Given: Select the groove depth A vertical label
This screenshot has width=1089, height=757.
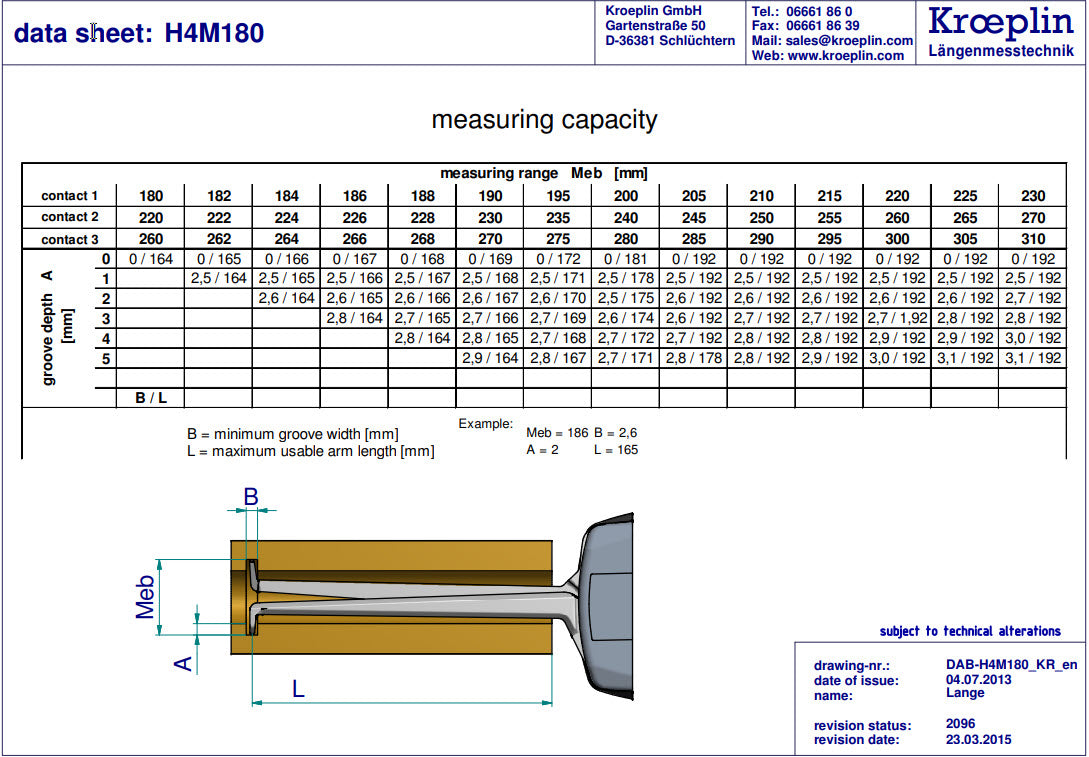Looking at the screenshot, I should click(49, 327).
